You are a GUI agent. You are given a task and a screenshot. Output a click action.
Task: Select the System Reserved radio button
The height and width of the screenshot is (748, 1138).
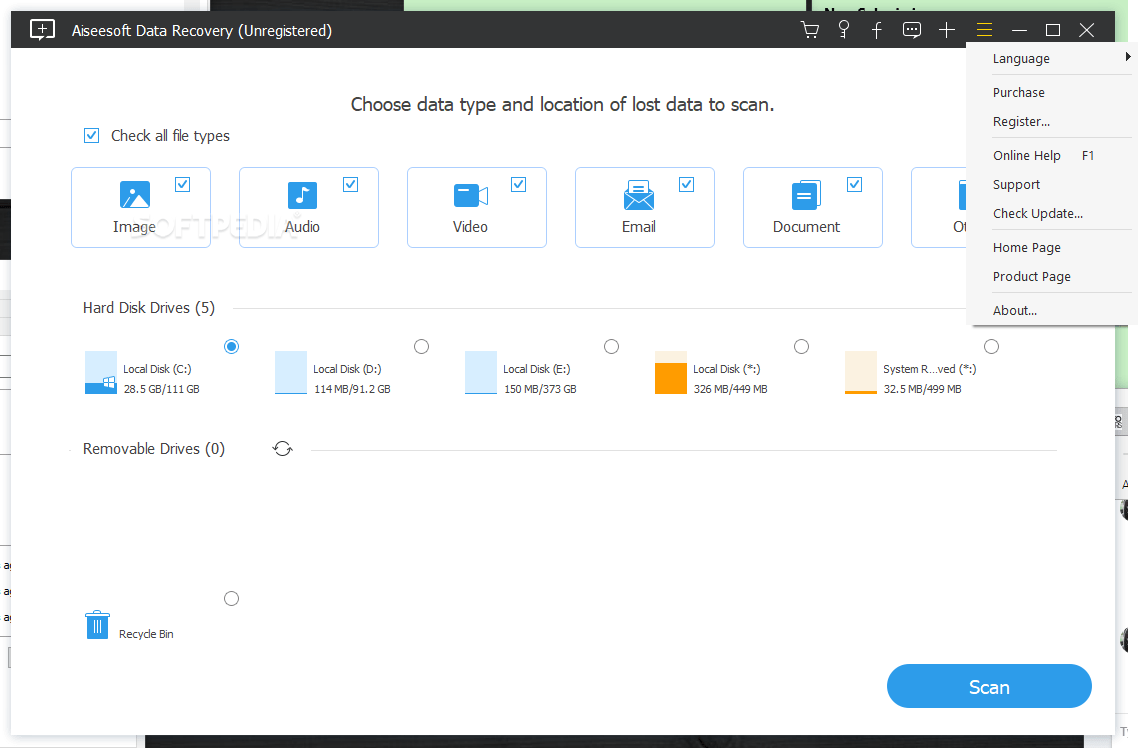click(x=991, y=347)
